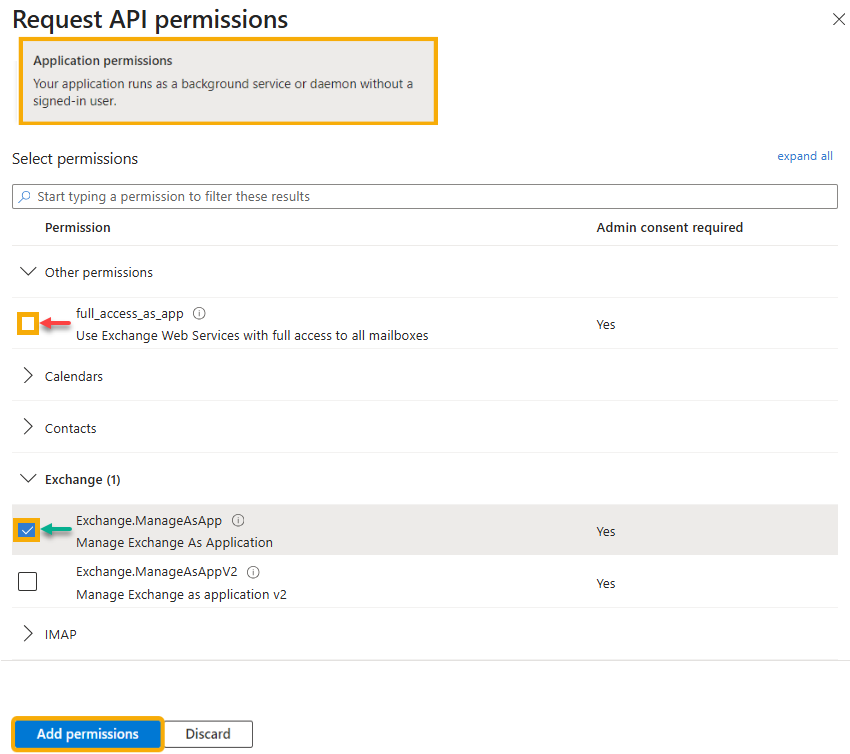
Task: Click info icon beside Exchange.ManageAsAppV2
Action: coord(253,572)
